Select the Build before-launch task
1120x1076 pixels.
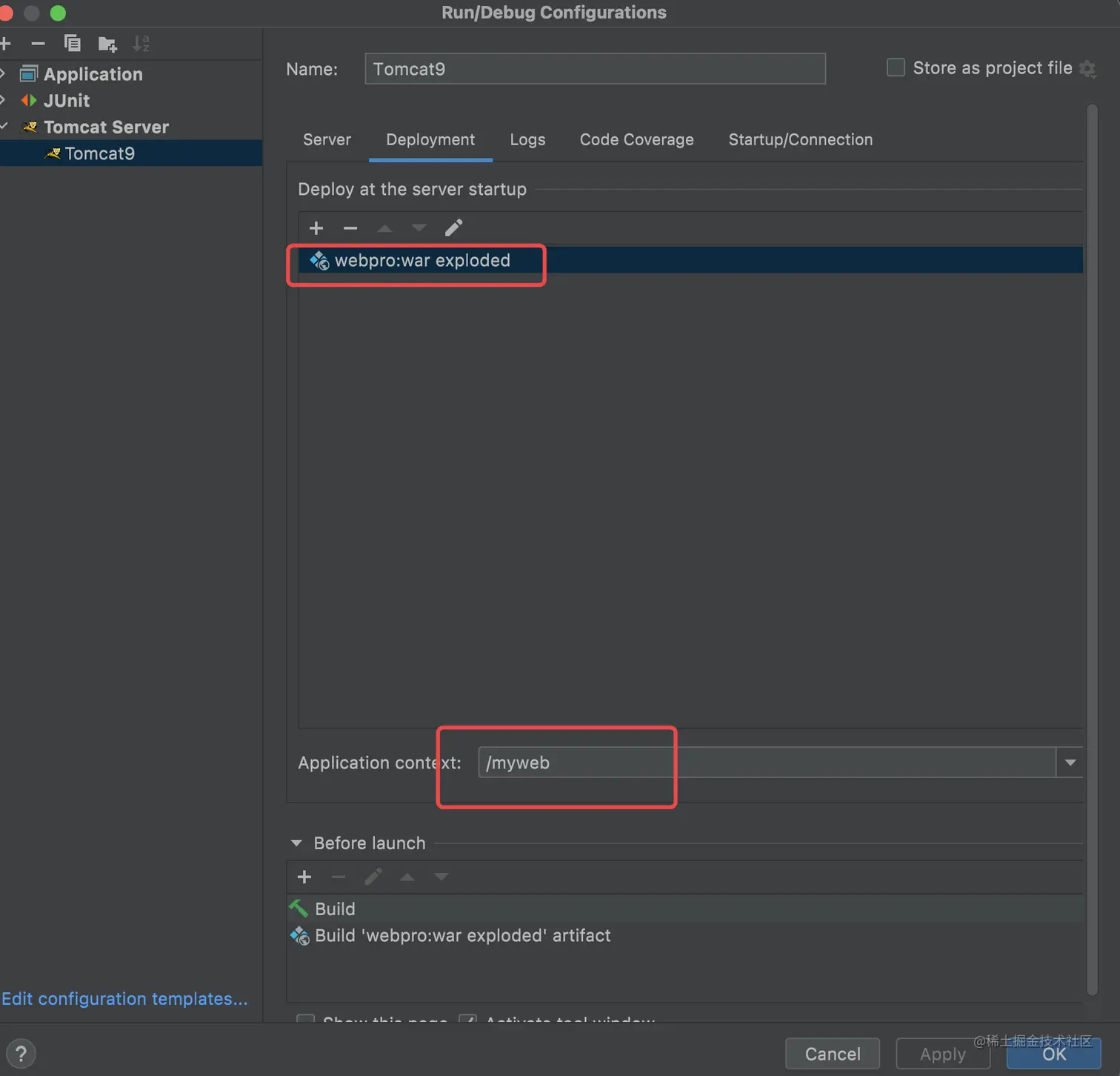684,909
